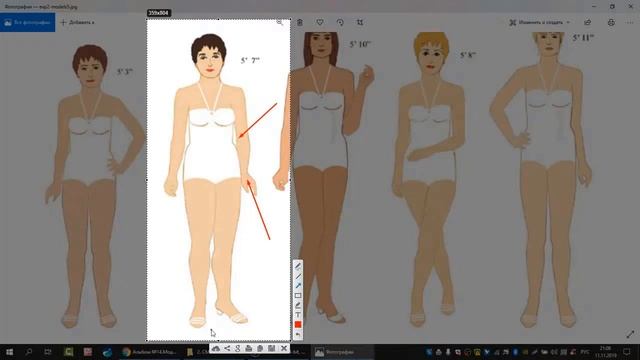Select the Lightshot pen tool

pyautogui.click(x=298, y=267)
